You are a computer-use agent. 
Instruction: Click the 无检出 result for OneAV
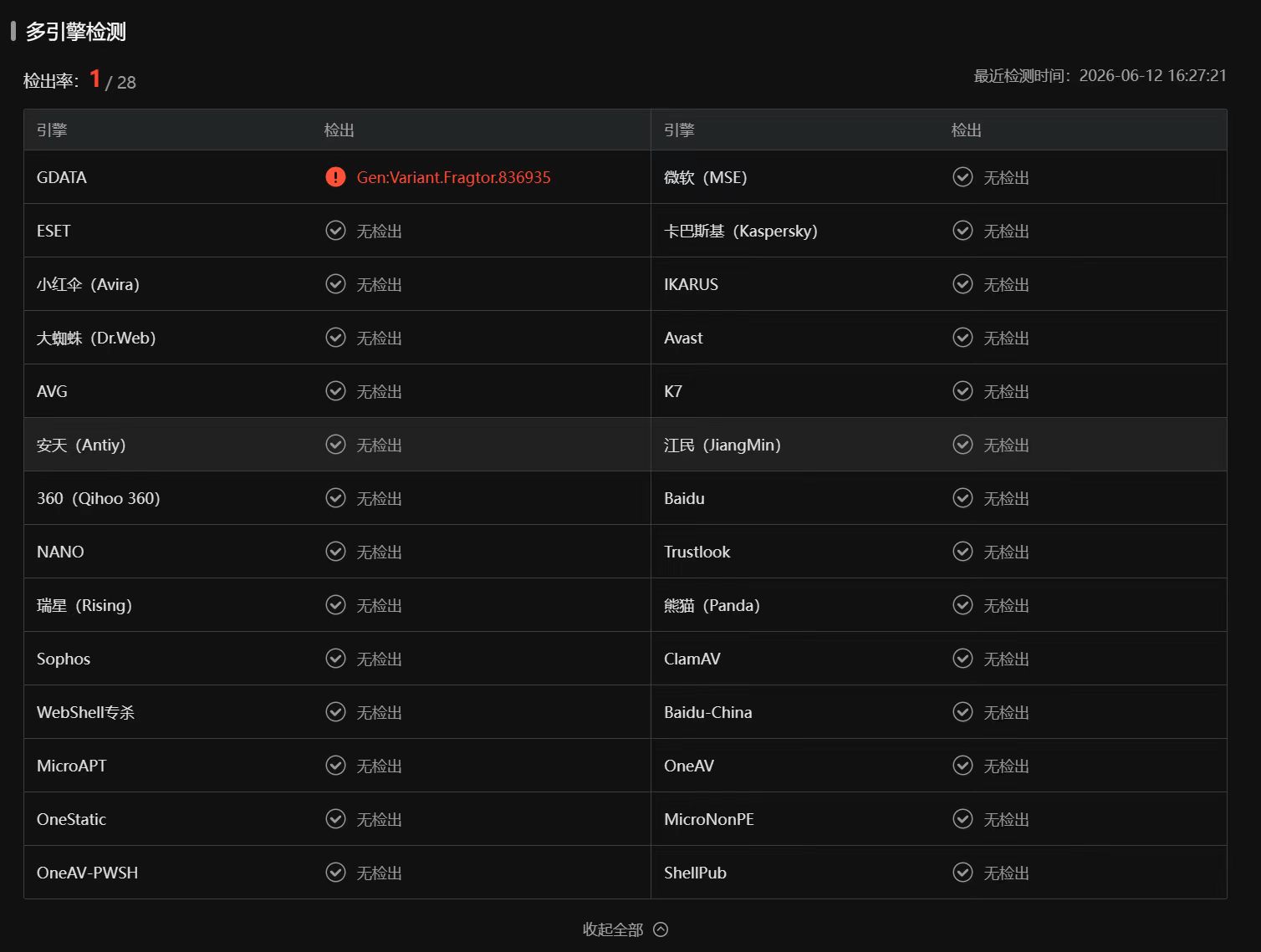point(1006,766)
